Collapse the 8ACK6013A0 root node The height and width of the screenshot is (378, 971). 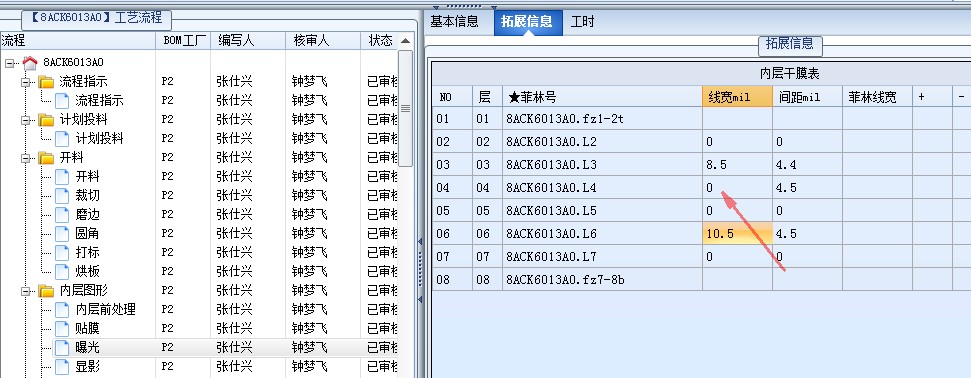[9, 63]
